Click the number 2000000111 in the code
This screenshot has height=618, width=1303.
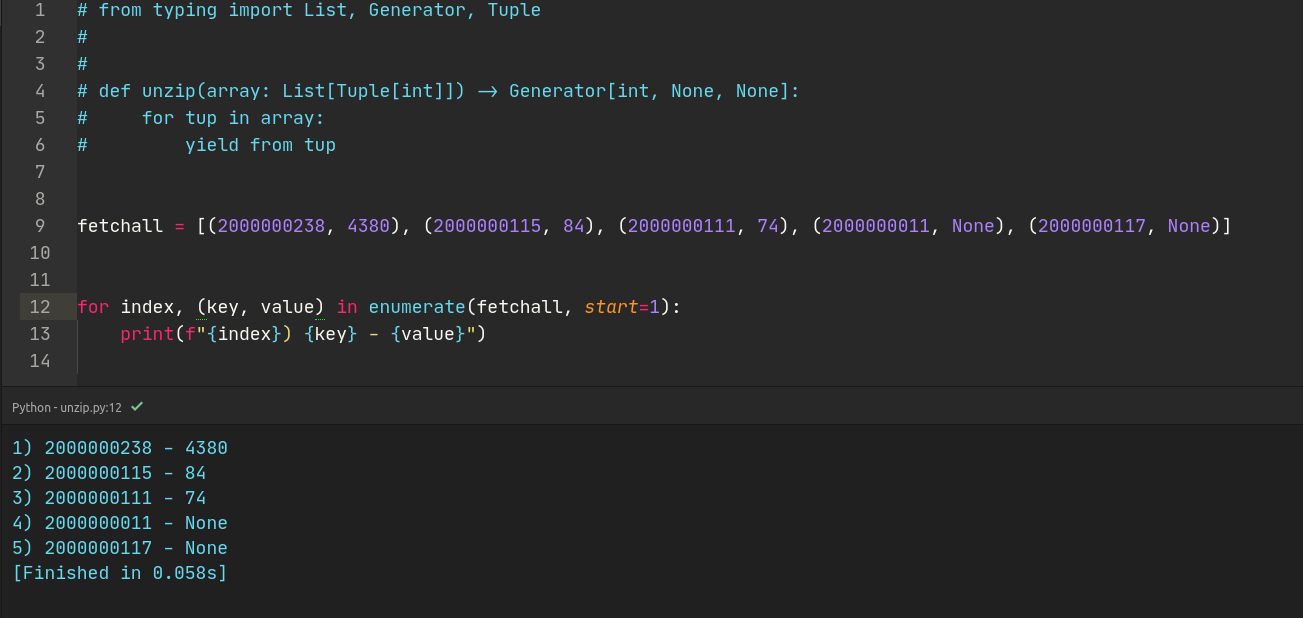click(x=681, y=226)
